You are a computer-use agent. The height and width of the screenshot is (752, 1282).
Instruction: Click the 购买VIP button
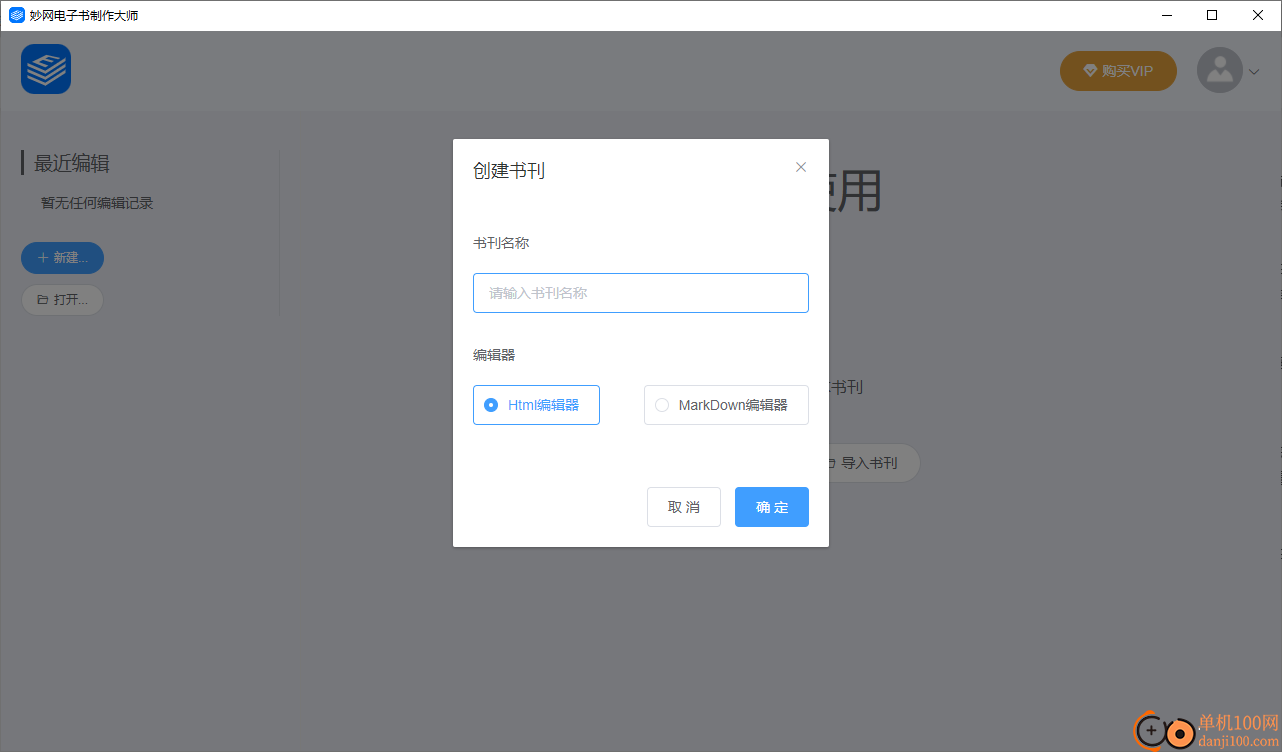coord(1118,71)
